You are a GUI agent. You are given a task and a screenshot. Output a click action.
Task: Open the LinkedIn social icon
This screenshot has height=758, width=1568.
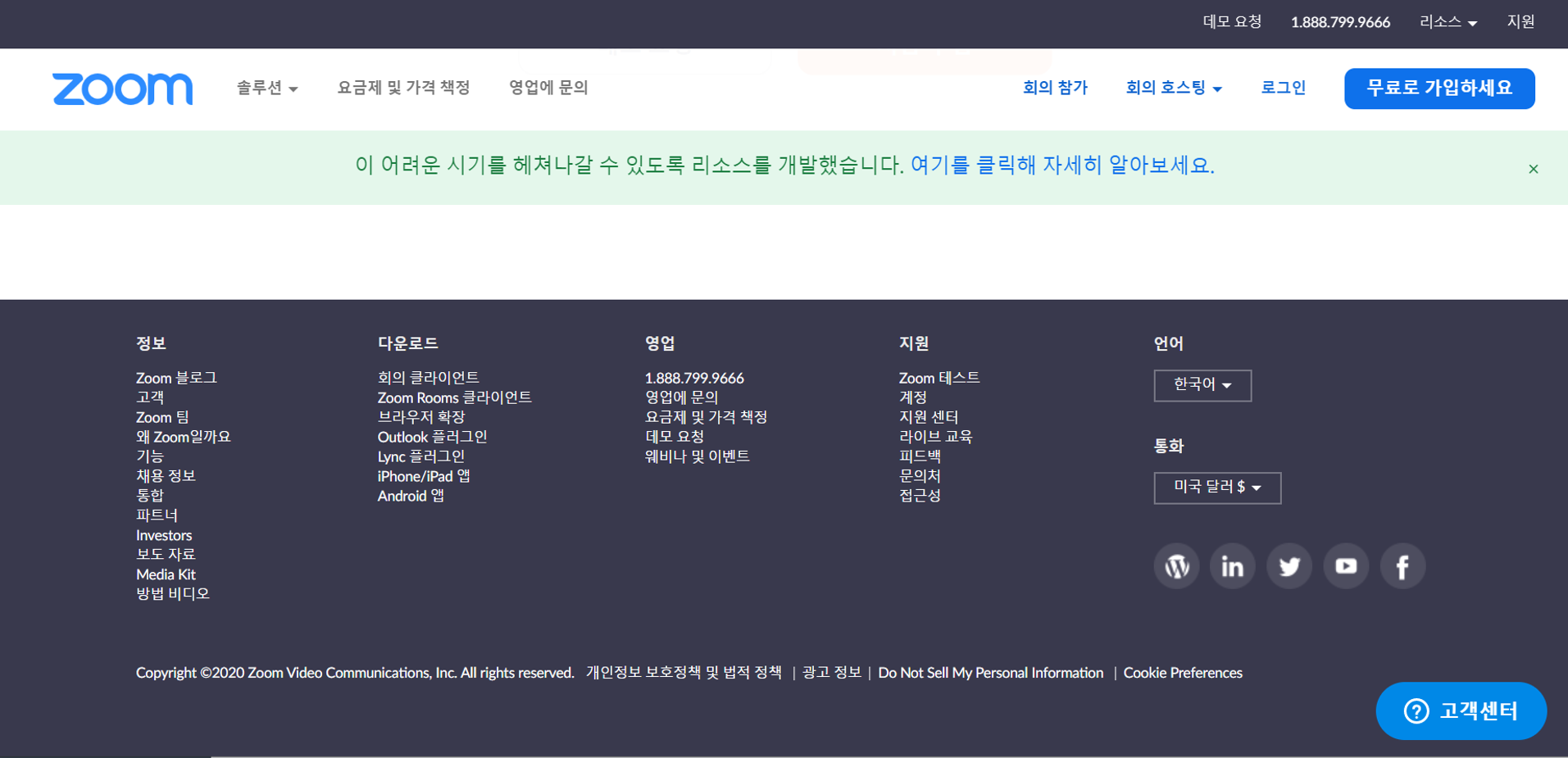(x=1233, y=565)
